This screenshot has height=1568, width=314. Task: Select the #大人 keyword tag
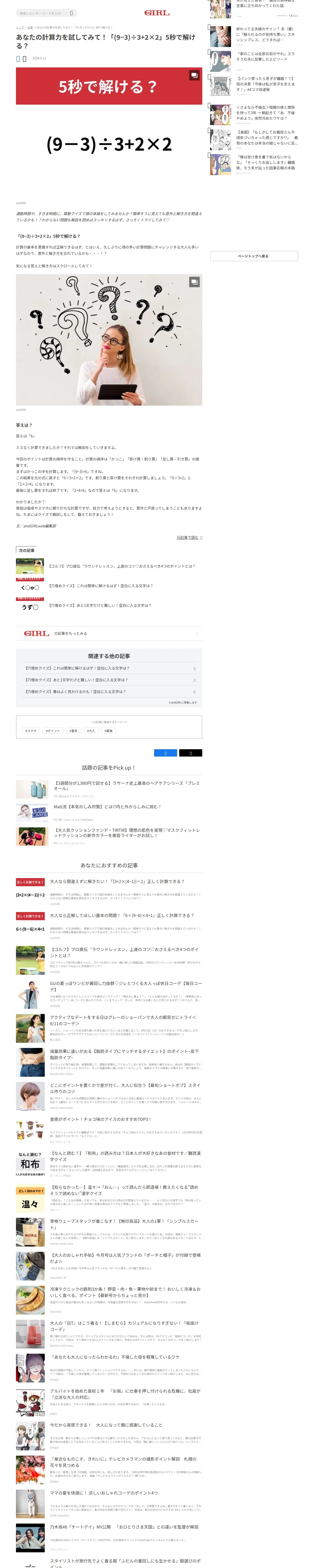(x=91, y=730)
